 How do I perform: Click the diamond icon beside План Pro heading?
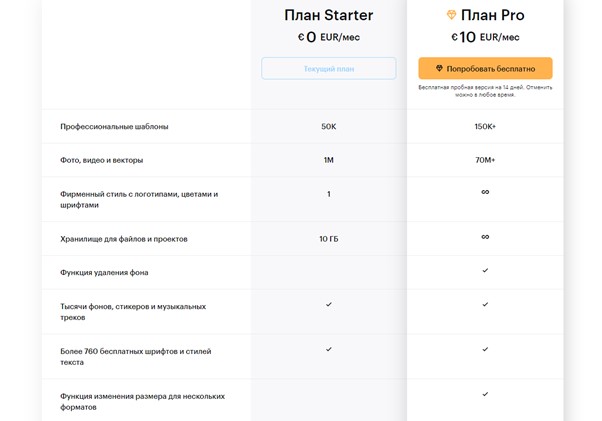point(452,15)
